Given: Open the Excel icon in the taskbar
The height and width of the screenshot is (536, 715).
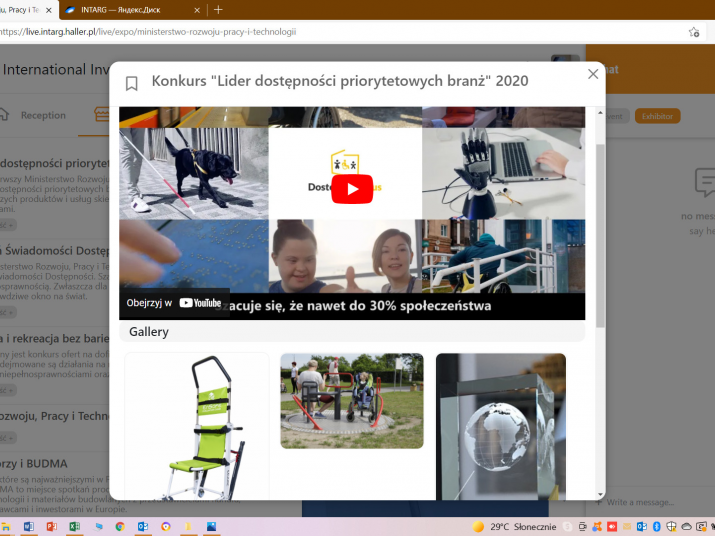Looking at the screenshot, I should pyautogui.click(x=74, y=526).
